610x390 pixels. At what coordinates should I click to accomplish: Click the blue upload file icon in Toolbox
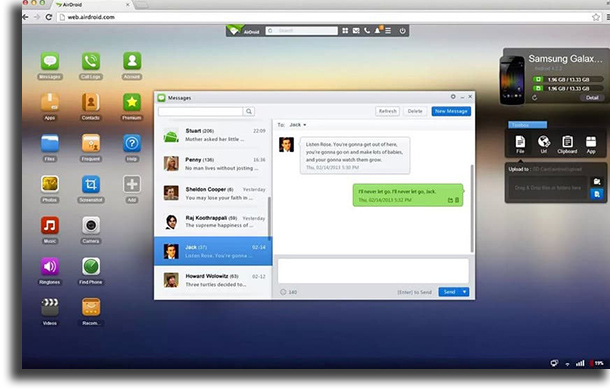click(x=596, y=194)
